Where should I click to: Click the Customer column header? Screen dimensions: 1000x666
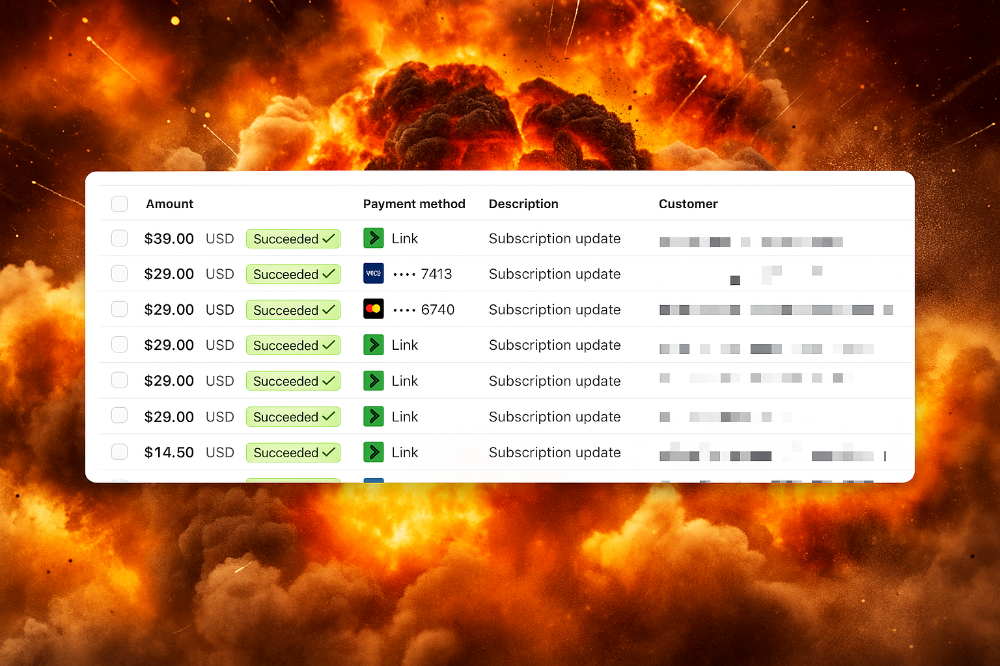(688, 204)
